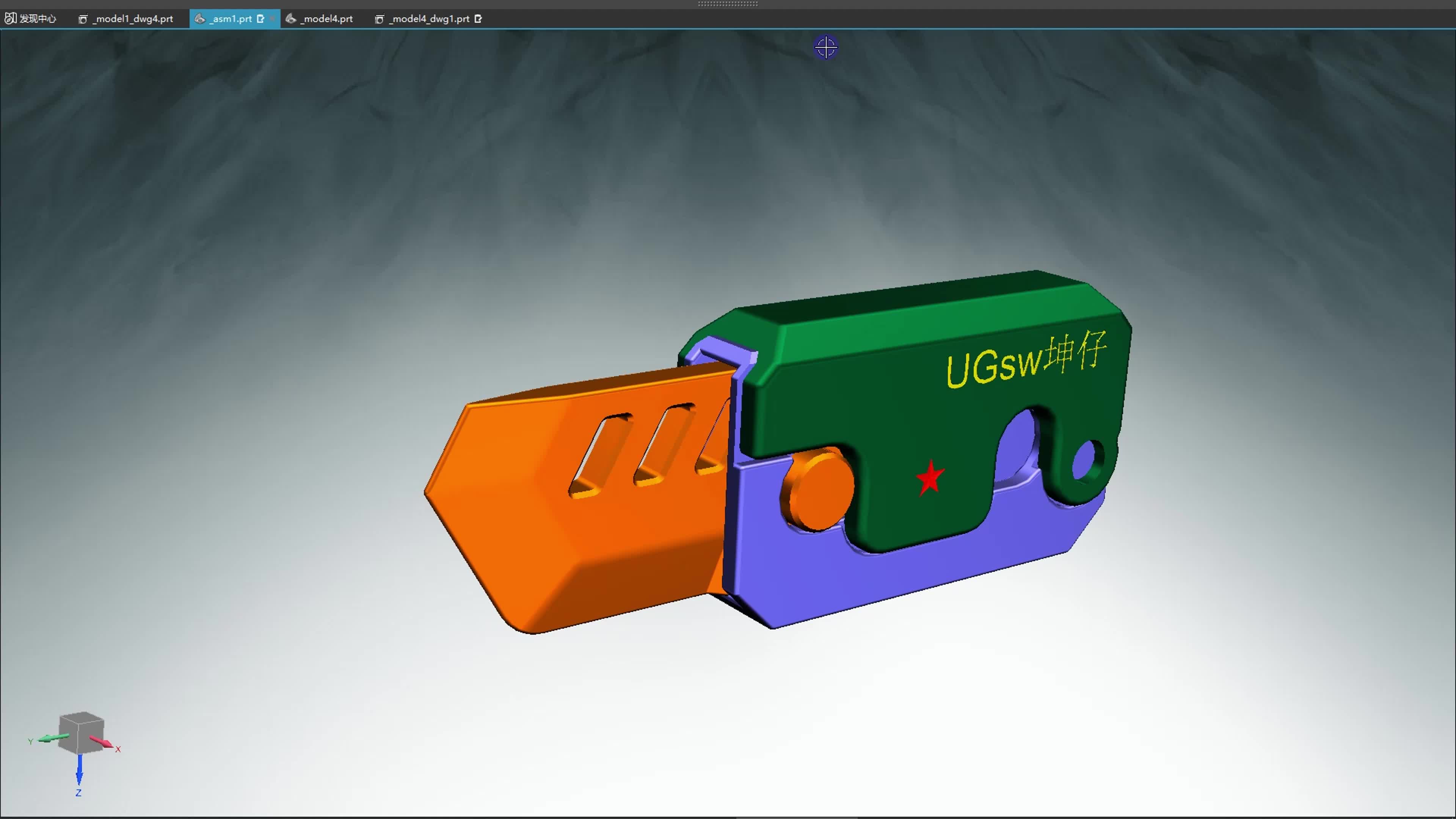
Task: Click the discovery center icon
Action: coord(10,19)
